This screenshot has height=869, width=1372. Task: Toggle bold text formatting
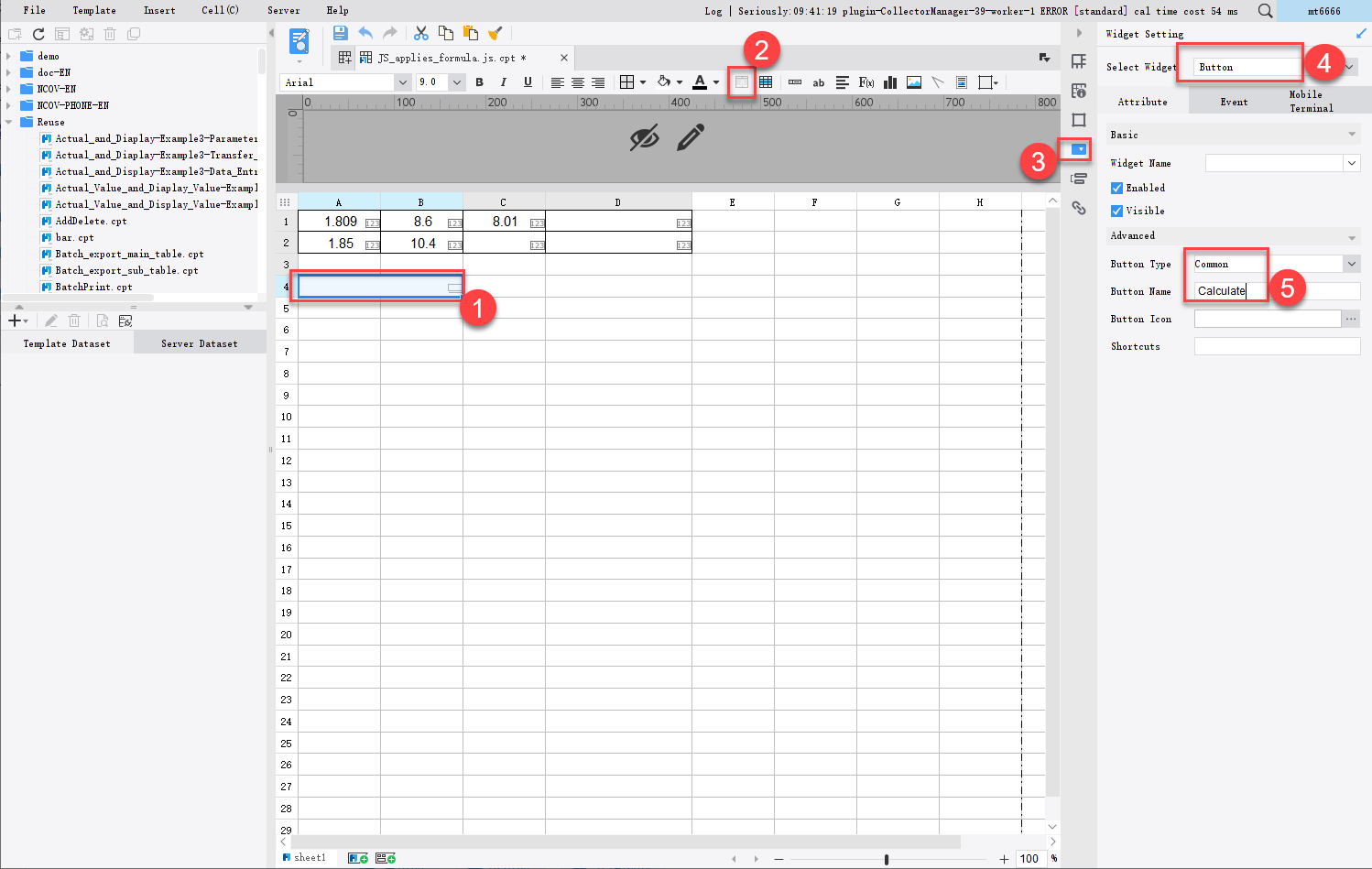point(479,82)
